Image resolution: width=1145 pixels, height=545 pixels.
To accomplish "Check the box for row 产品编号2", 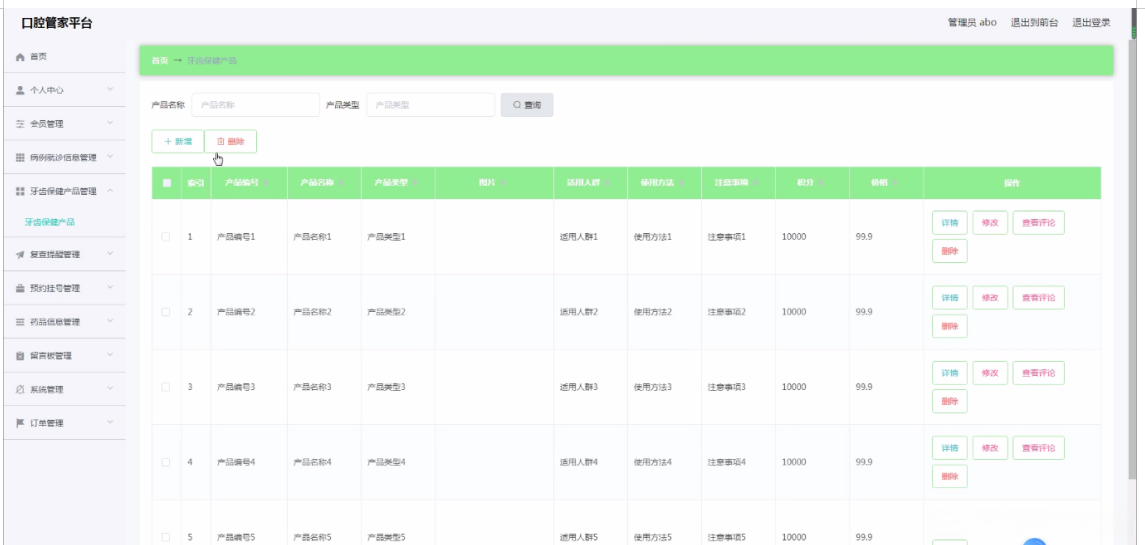I will click(166, 312).
